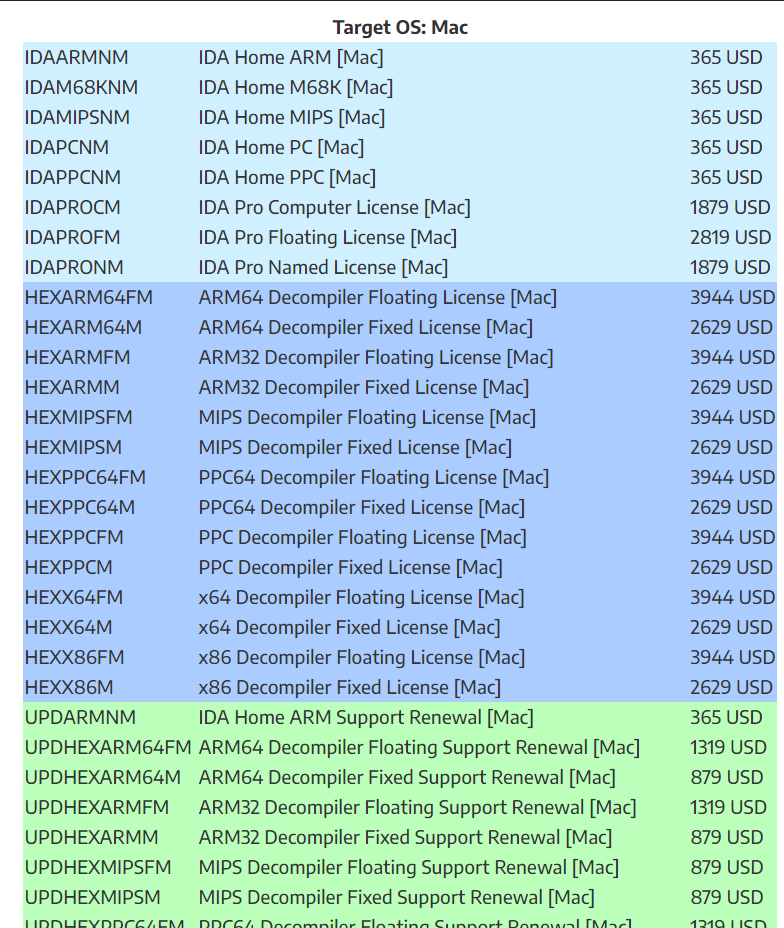Screen dimensions: 784x928
Task: Click "ARM64 Decompiler Floating License [Mac]"
Action: [378, 297]
